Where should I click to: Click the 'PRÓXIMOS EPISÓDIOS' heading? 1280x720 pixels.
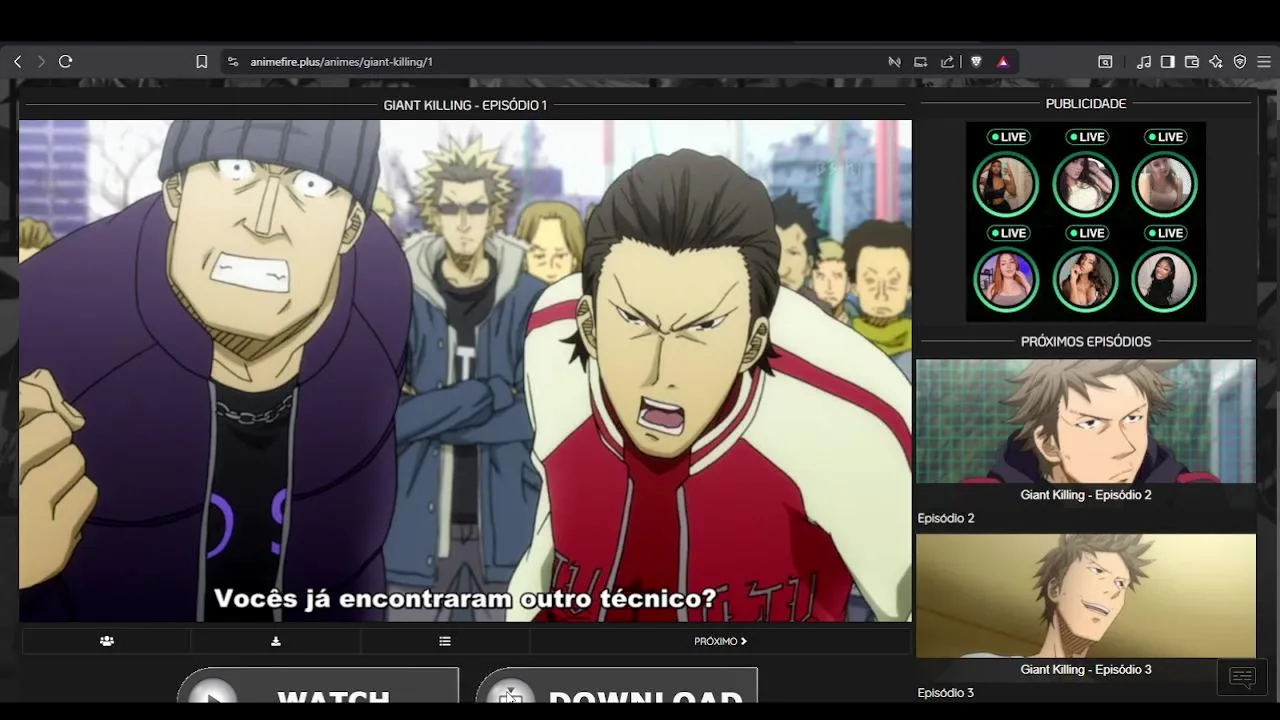1086,342
